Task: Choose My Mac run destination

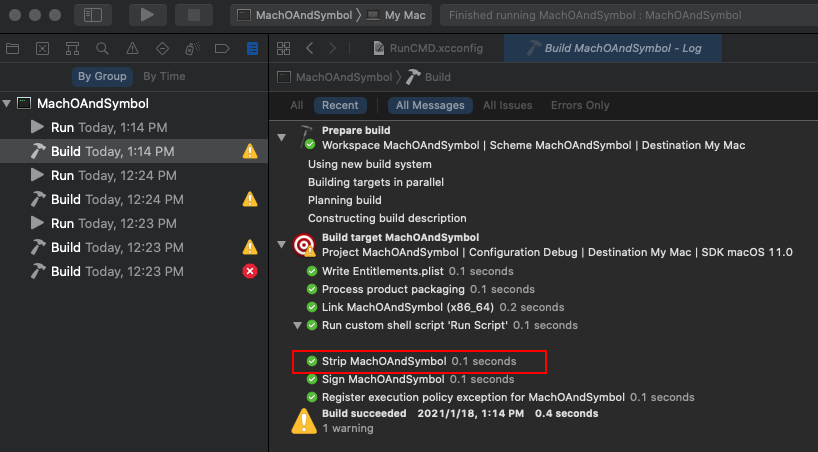Action: [x=396, y=16]
